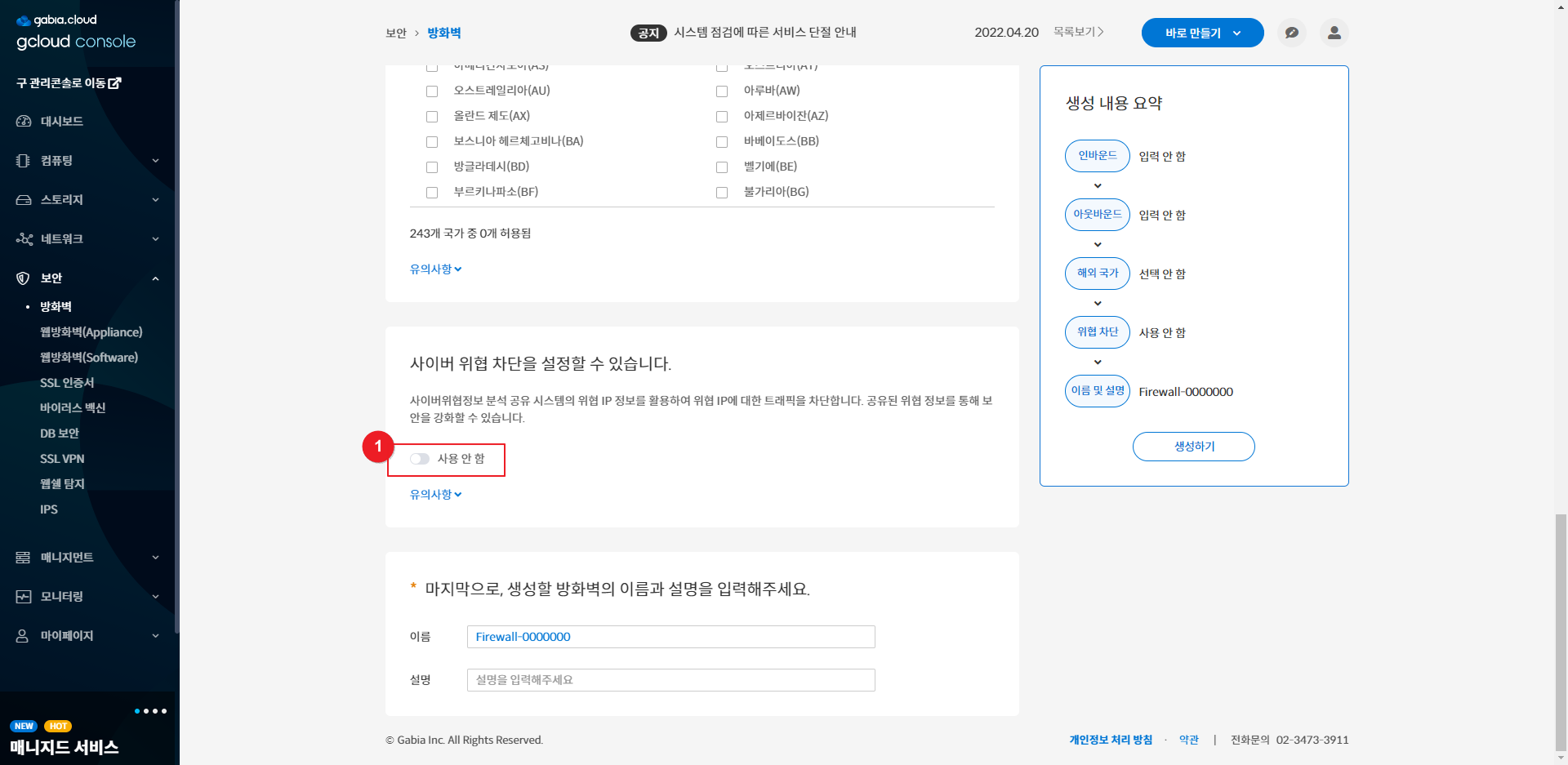Check the 오스트레일리아(AU) country checkbox

point(432,91)
